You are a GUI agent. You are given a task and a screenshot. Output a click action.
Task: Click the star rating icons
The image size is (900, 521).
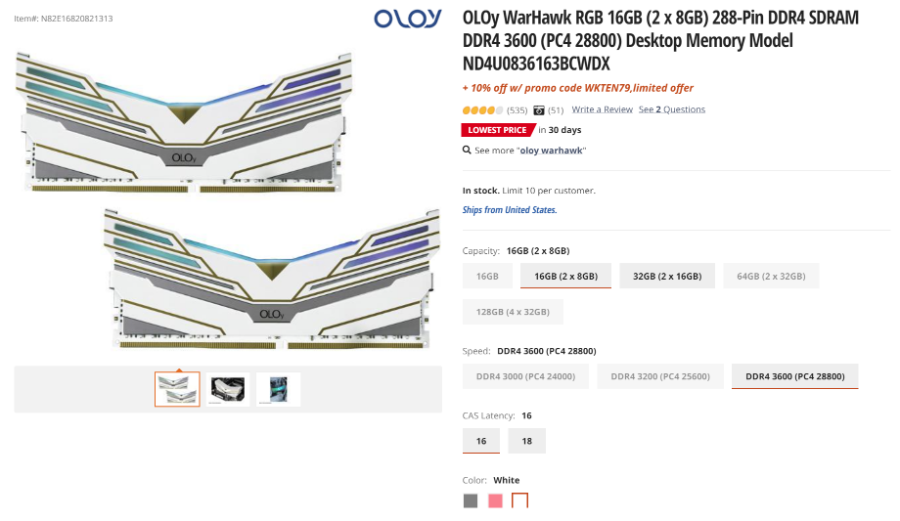point(483,110)
